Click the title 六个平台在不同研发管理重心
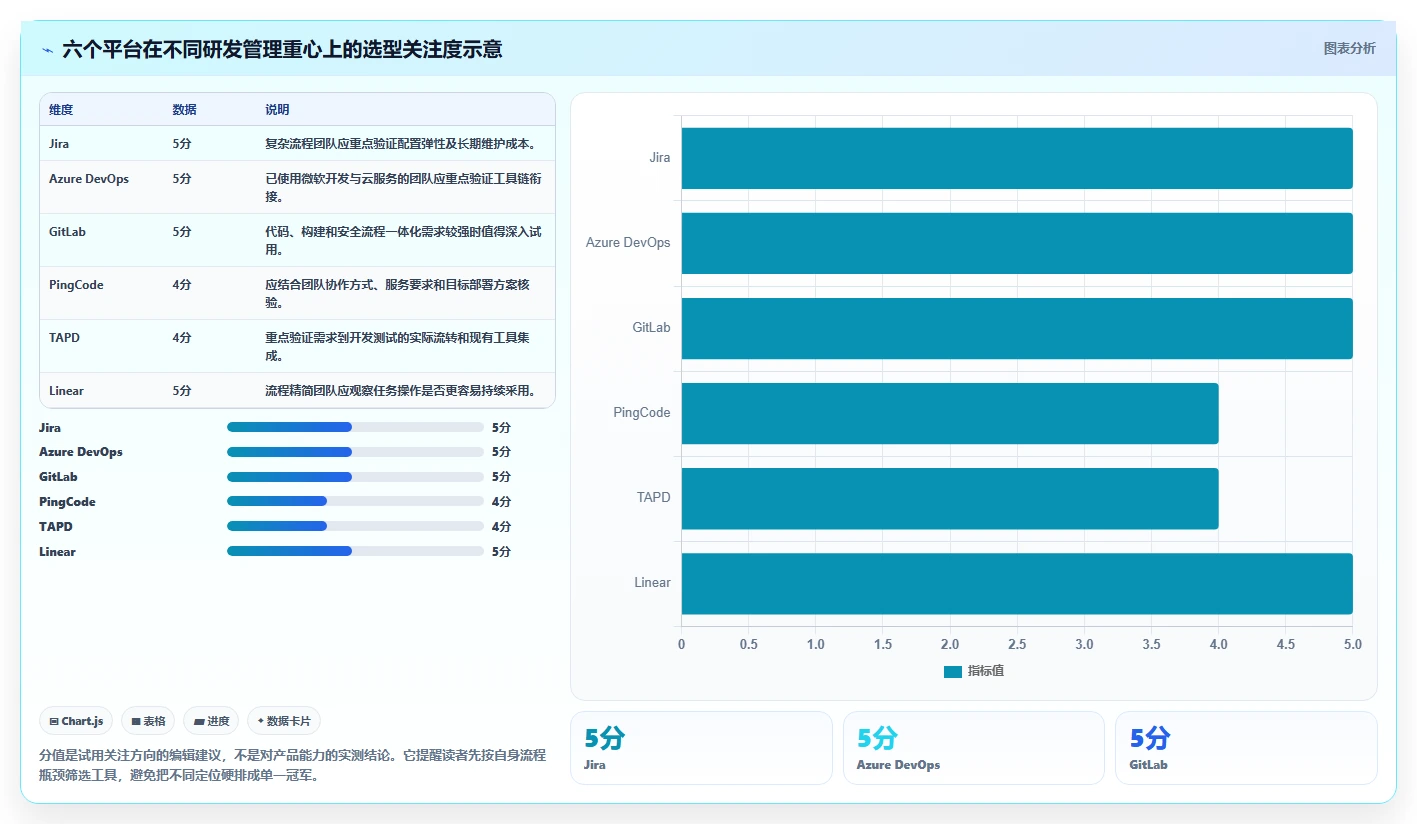Screen dimensions: 1417x824 point(282,49)
